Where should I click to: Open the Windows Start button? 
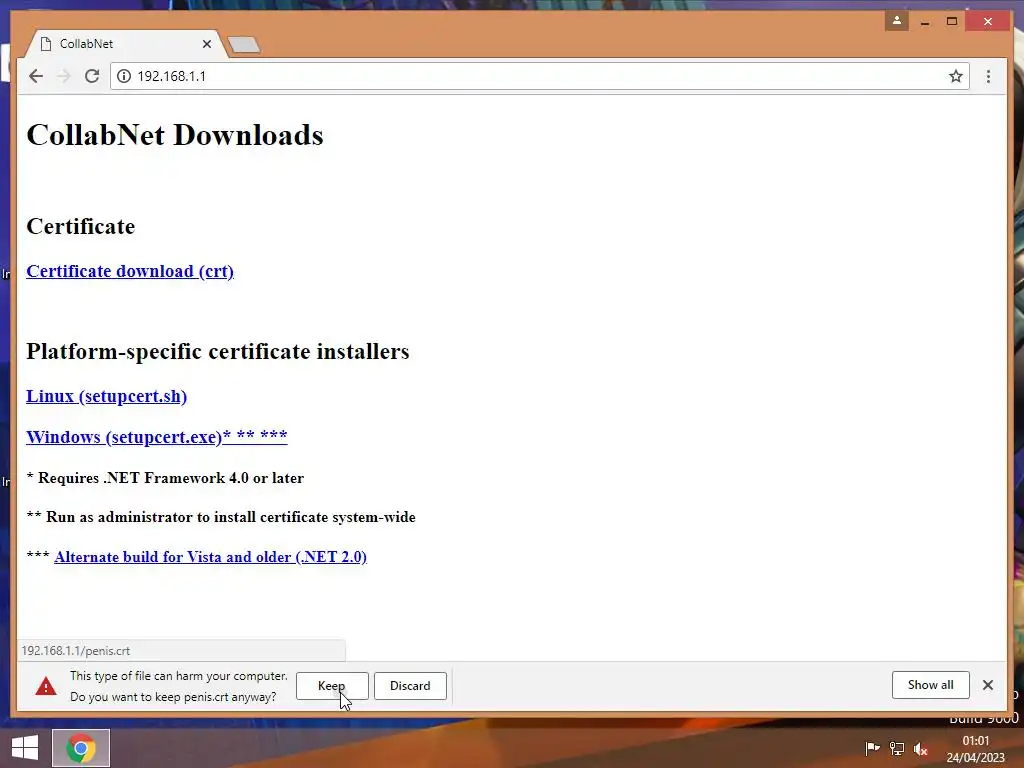coord(25,748)
